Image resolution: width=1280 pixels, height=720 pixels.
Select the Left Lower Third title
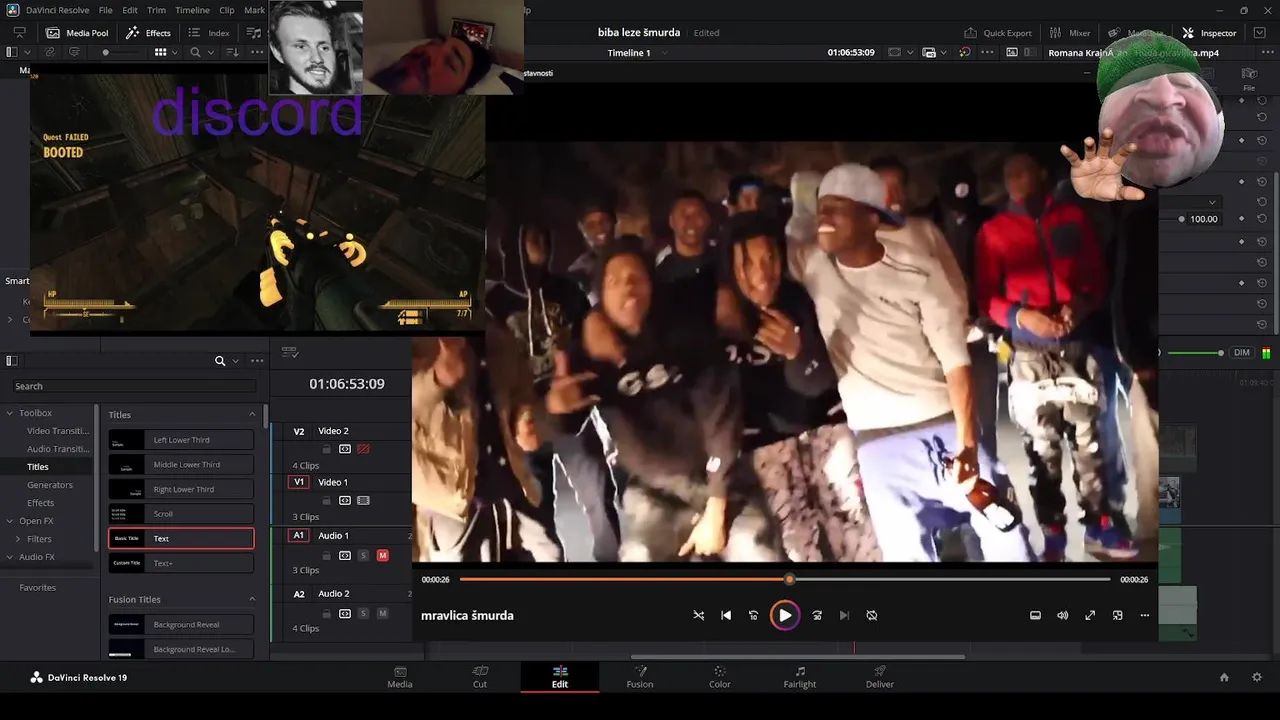point(181,440)
